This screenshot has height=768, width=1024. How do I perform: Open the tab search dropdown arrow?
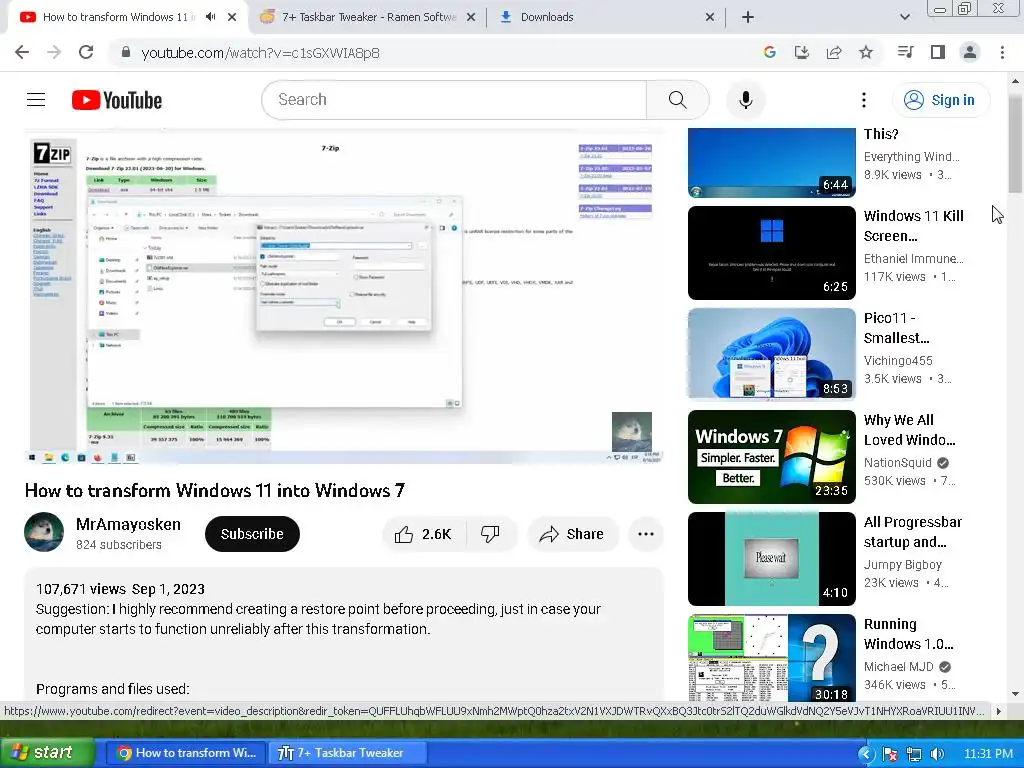click(x=904, y=17)
